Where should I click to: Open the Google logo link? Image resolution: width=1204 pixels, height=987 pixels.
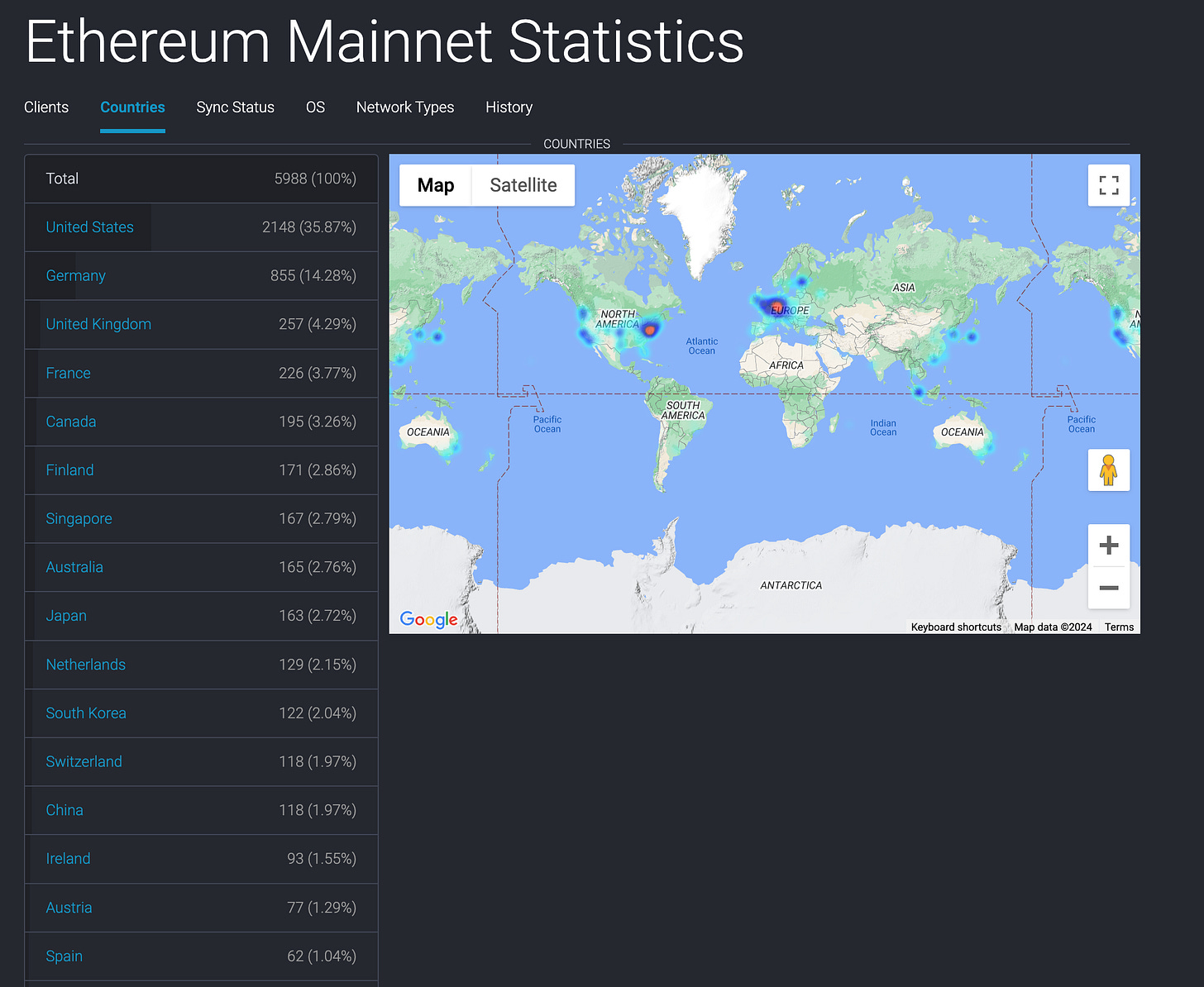click(x=428, y=619)
